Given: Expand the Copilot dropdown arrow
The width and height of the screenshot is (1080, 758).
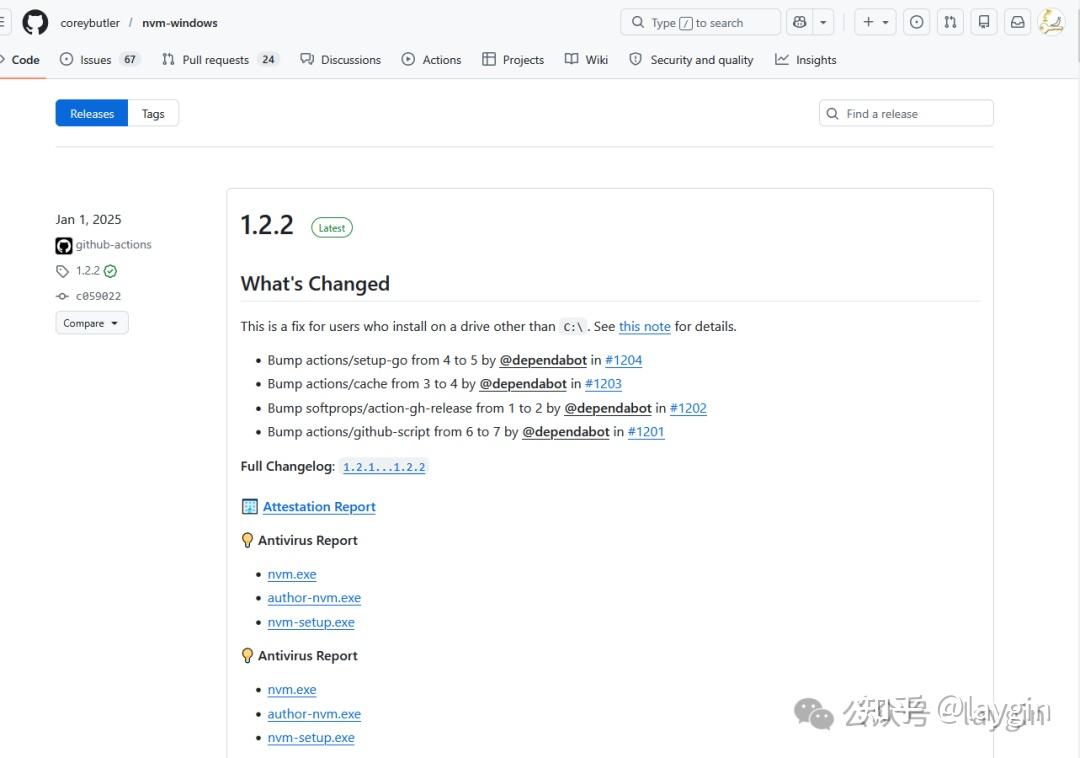Looking at the screenshot, I should (x=823, y=22).
